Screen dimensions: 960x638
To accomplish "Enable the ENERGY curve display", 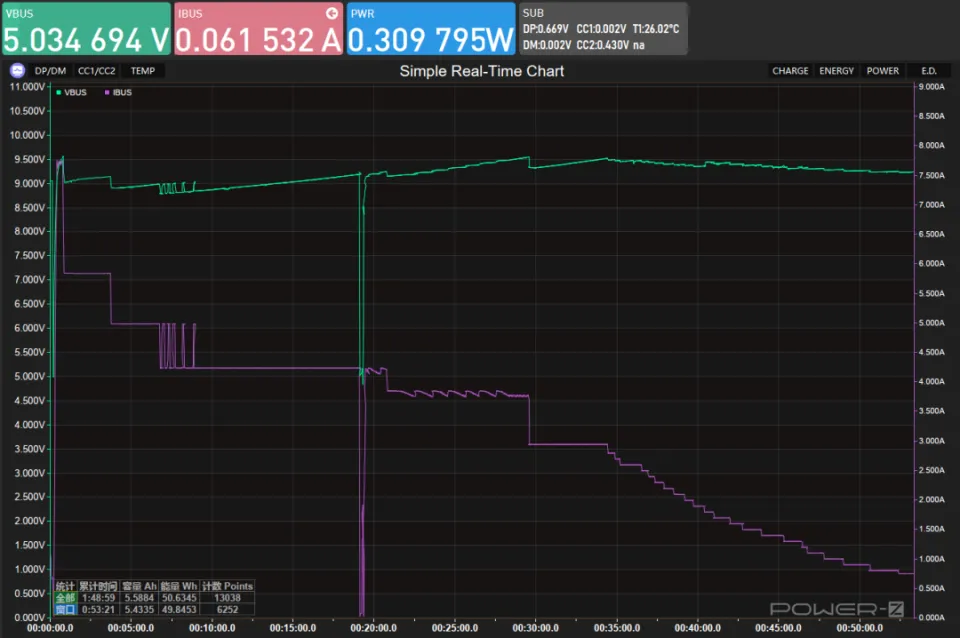I will (836, 71).
